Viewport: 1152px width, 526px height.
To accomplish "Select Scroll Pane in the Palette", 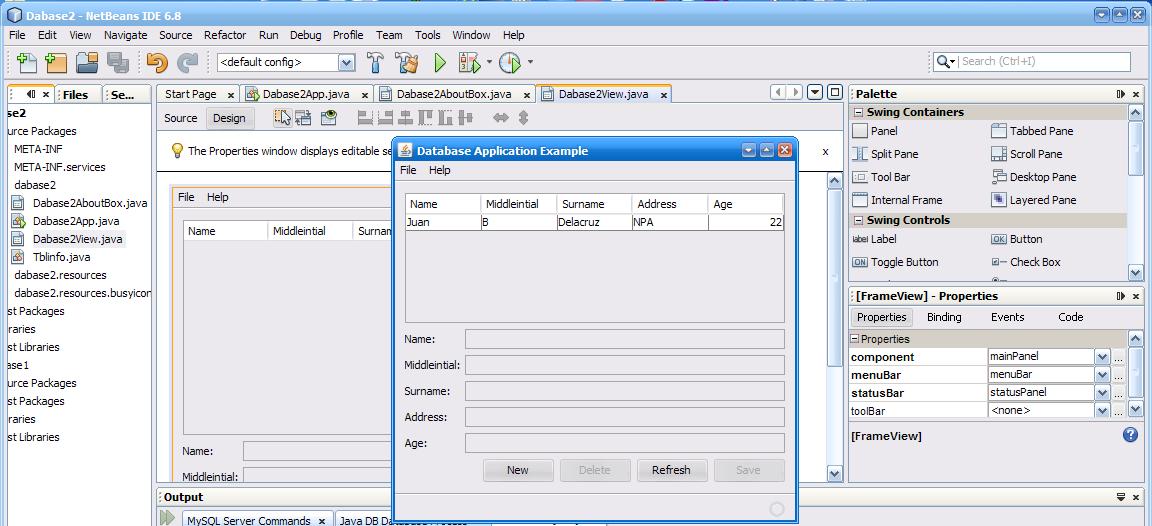I will pos(1027,154).
